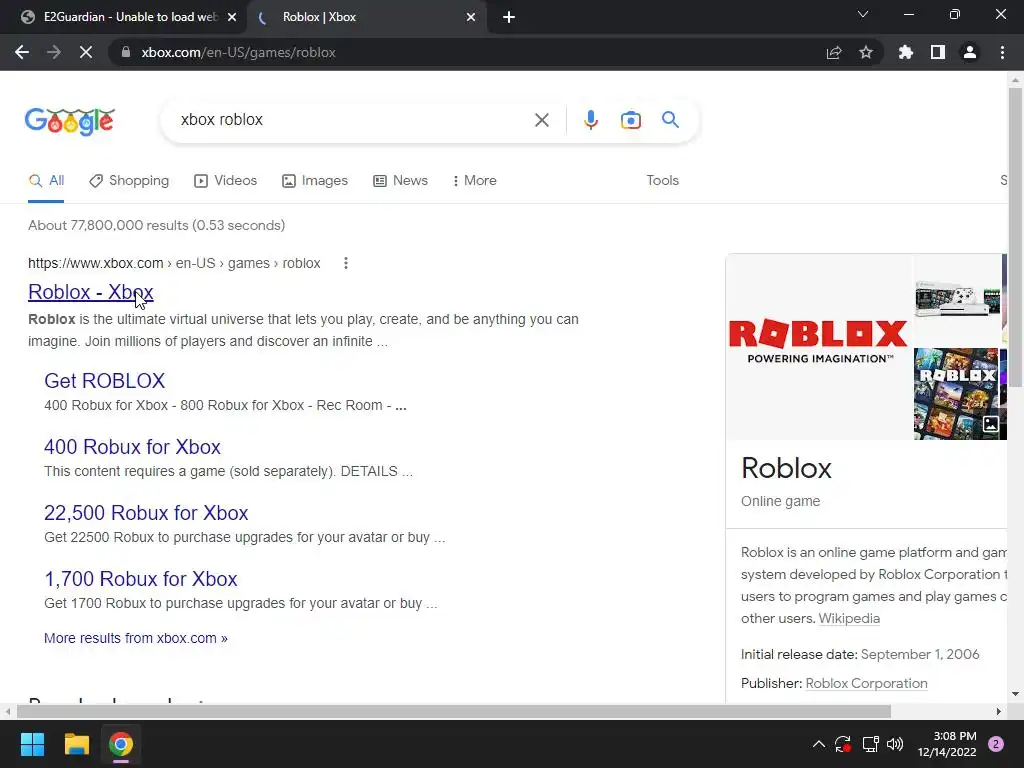The height and width of the screenshot is (768, 1024).
Task: Click more images icon on thumbnail
Action: pyautogui.click(x=991, y=424)
